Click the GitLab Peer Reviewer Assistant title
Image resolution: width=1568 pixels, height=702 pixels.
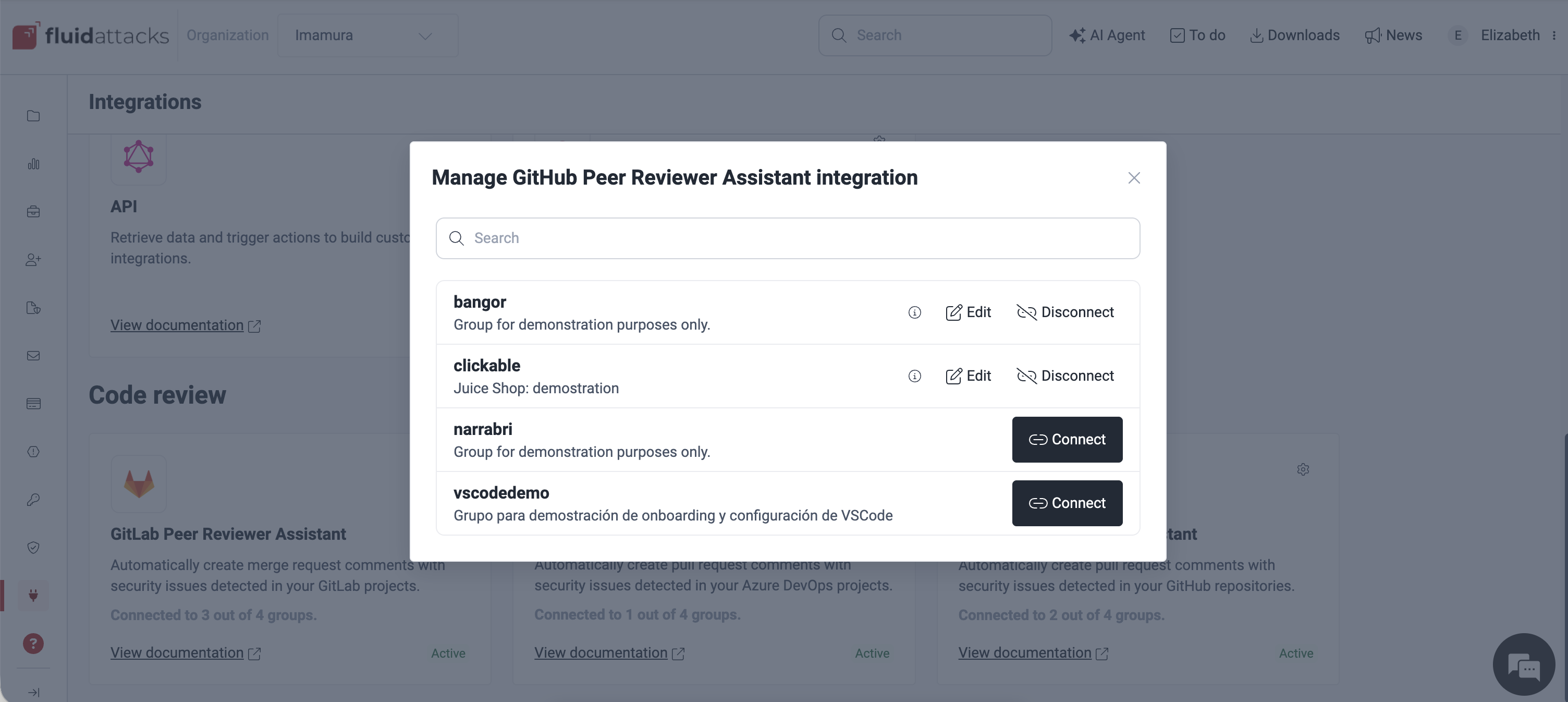click(x=228, y=535)
